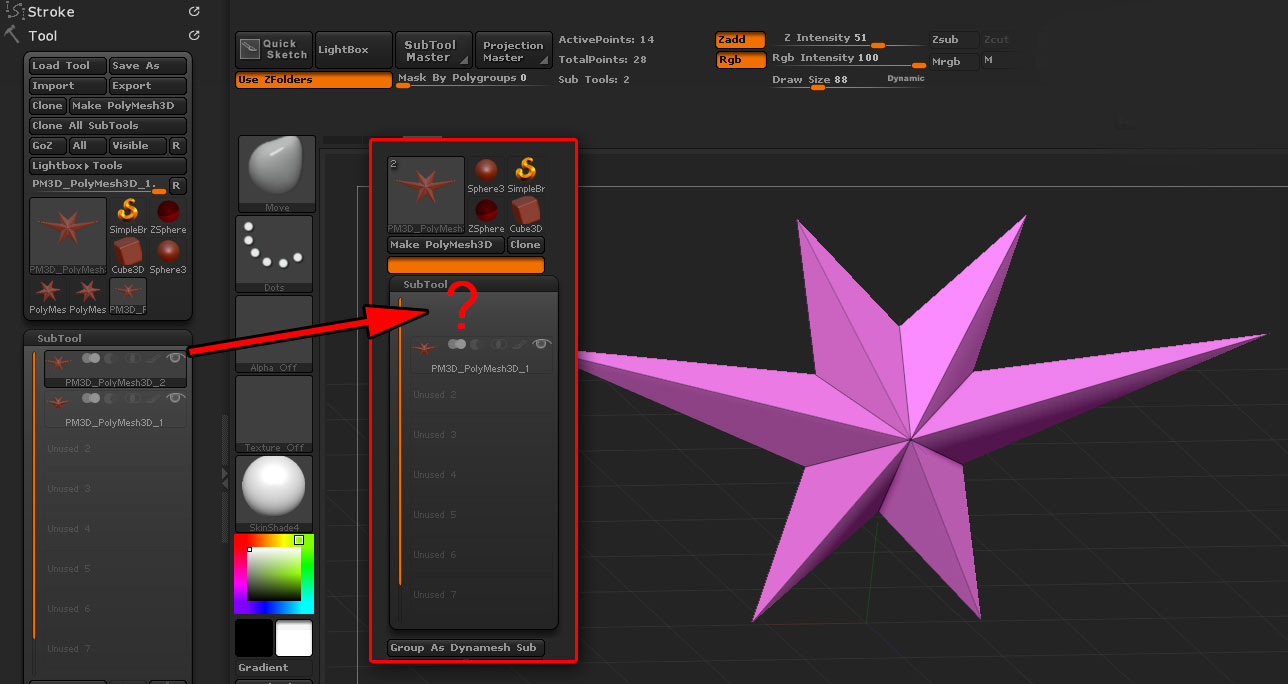Screen dimensions: 1288x684
Task: Pick the Sphere3D primitive in the left Tool palette
Action: pyautogui.click(x=168, y=256)
